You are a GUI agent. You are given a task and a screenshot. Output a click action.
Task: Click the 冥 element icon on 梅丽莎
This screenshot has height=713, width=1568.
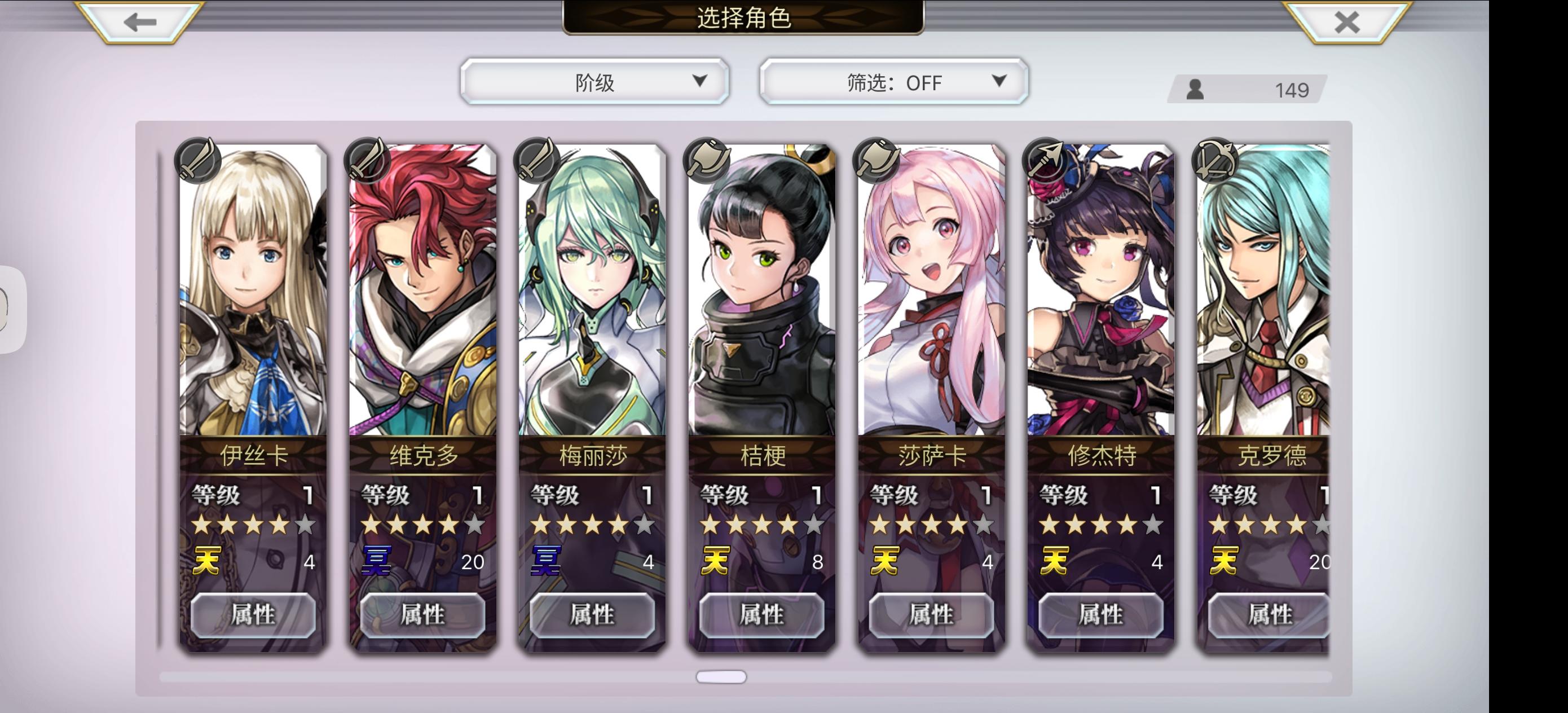click(545, 560)
